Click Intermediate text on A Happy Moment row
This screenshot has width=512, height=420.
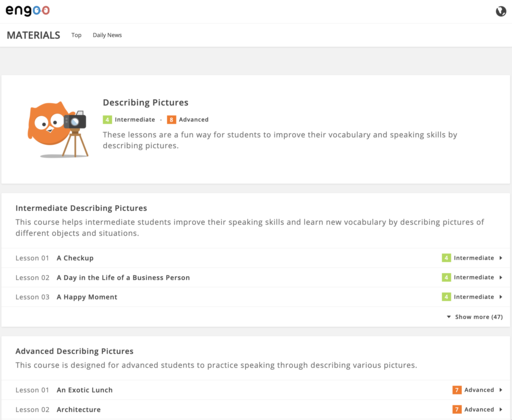click(x=474, y=297)
